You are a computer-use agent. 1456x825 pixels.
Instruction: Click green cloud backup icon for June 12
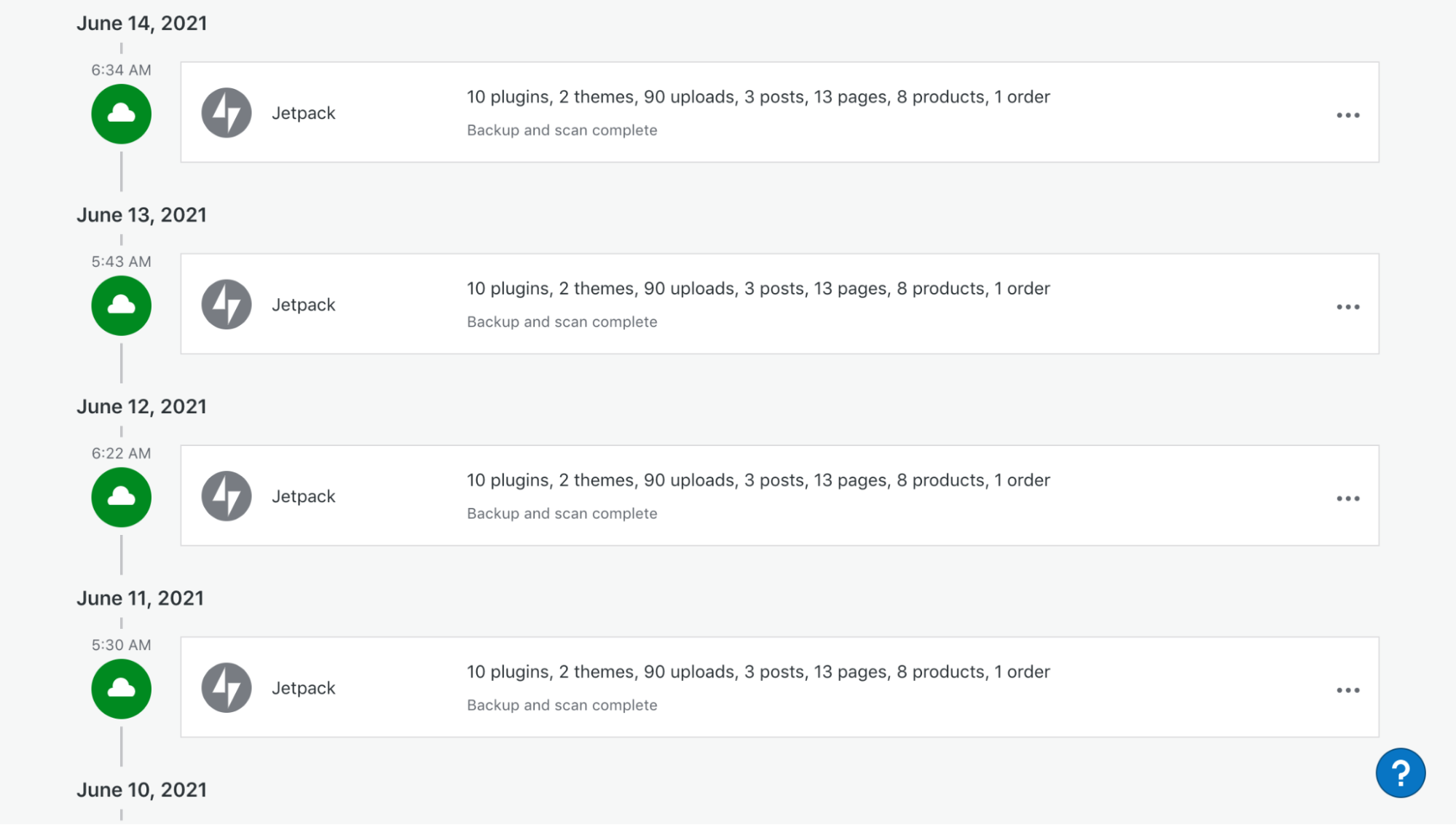click(x=121, y=497)
